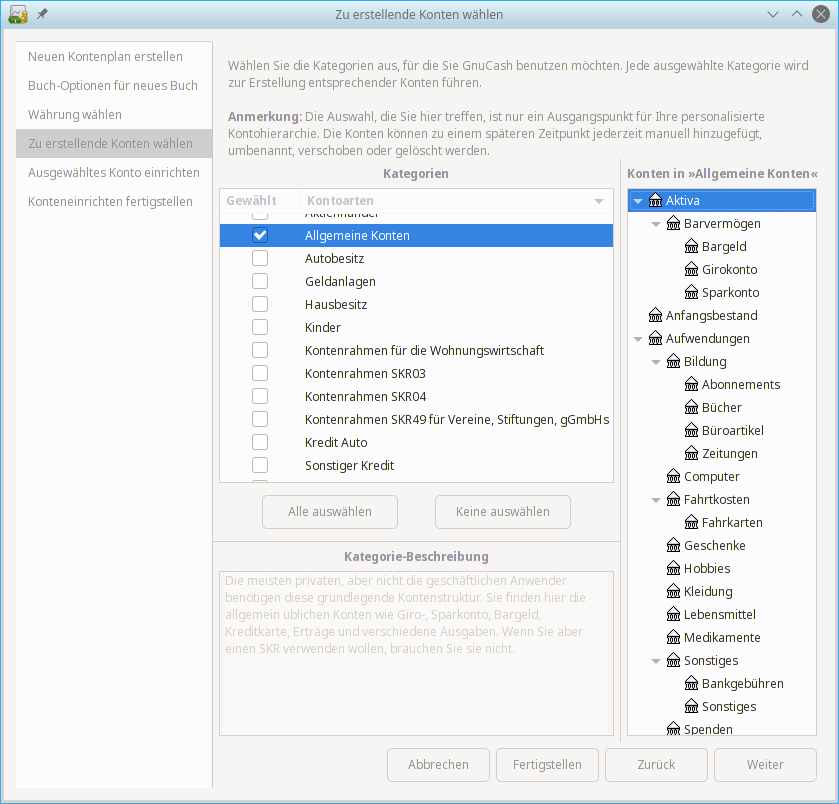
Task: Collapse the Bildung account group
Action: pyautogui.click(x=656, y=362)
